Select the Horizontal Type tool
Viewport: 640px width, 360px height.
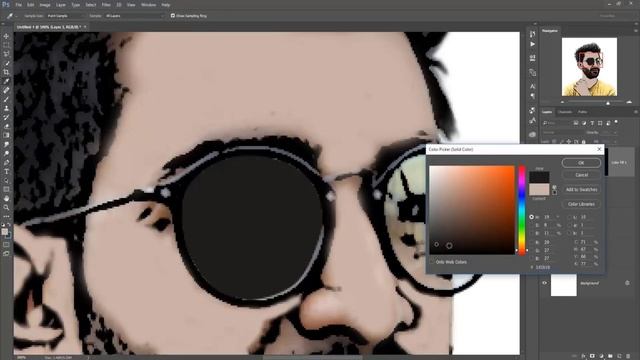[6, 171]
